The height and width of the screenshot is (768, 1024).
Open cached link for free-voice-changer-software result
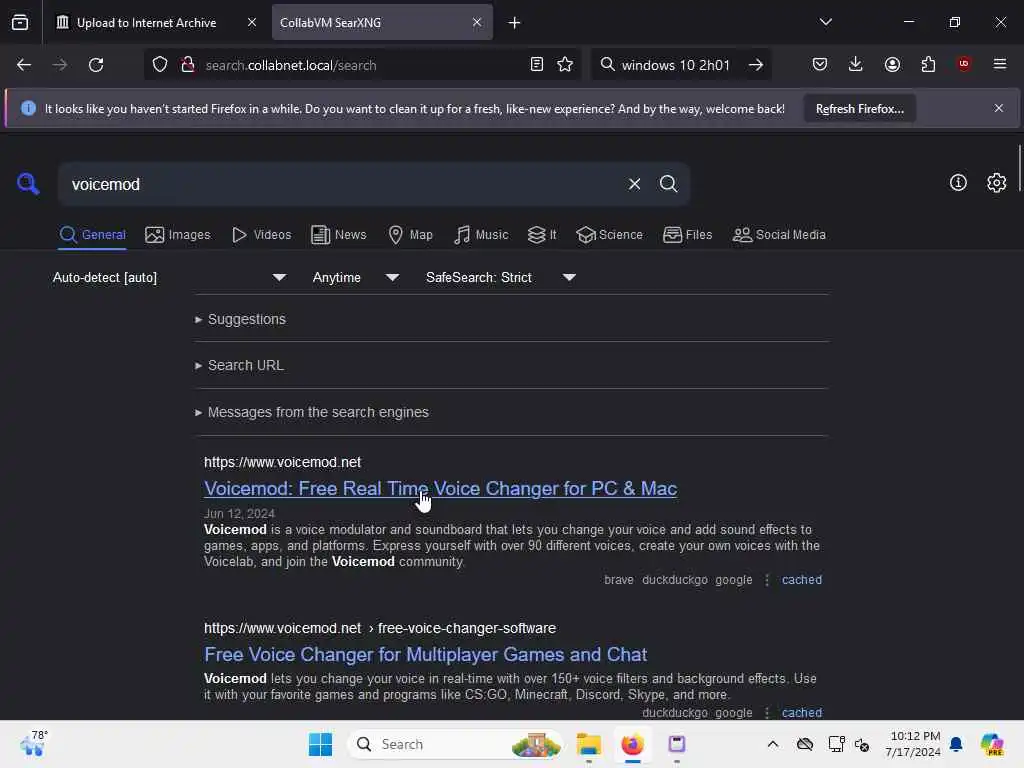click(x=801, y=712)
